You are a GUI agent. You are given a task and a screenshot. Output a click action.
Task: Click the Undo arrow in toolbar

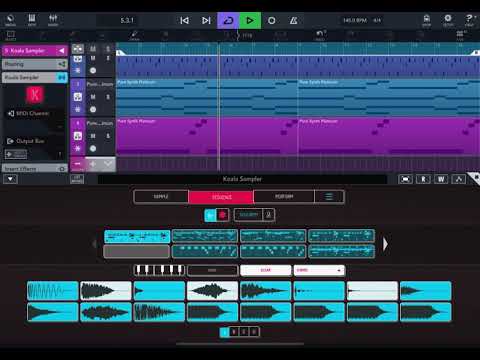(320, 34)
